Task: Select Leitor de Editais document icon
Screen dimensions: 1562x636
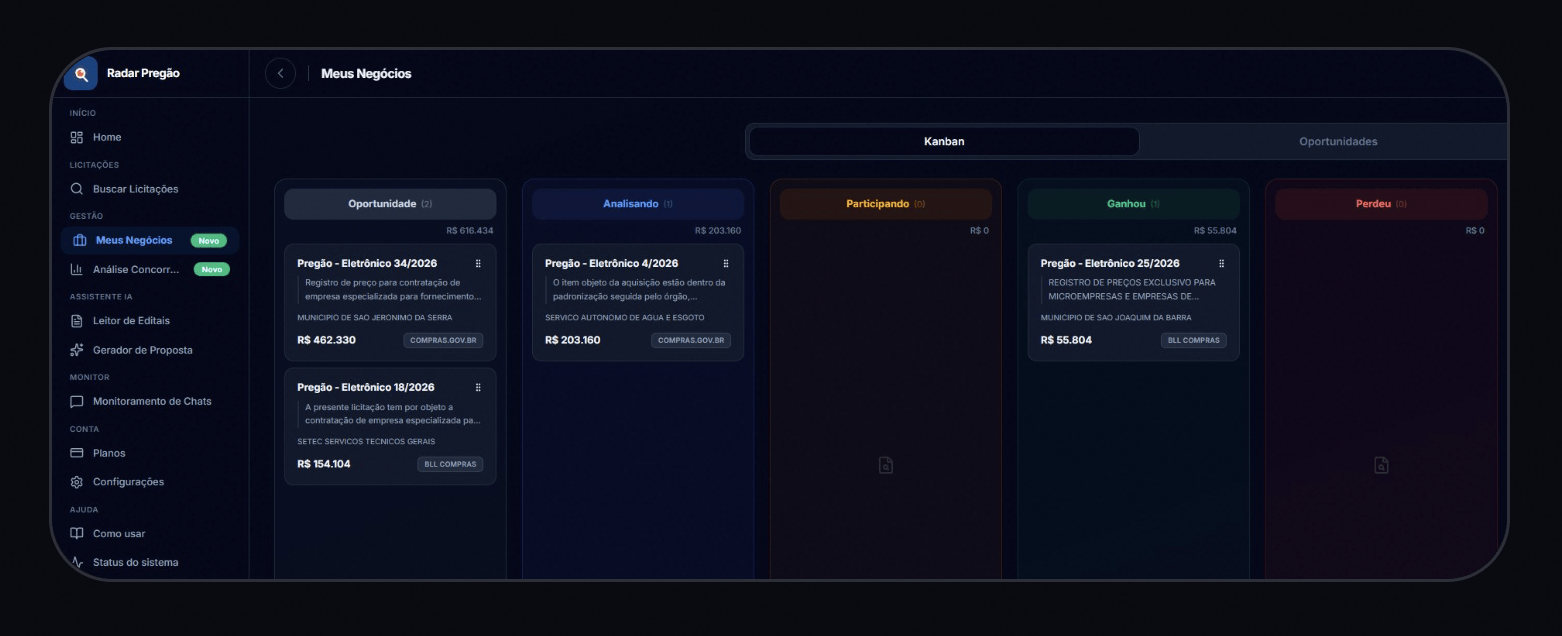Action: pyautogui.click(x=77, y=321)
